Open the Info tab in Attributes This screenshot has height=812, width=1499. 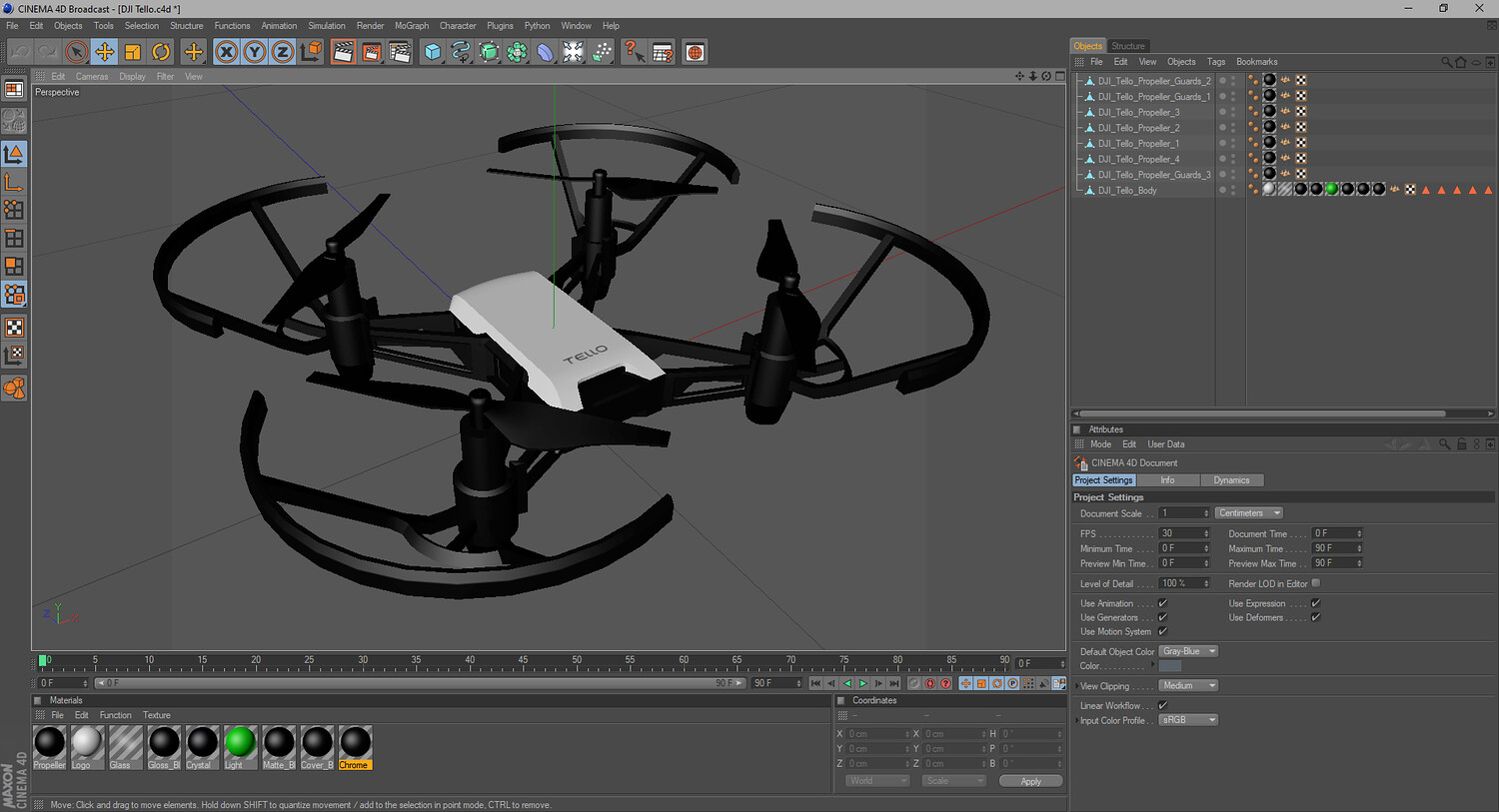1167,480
